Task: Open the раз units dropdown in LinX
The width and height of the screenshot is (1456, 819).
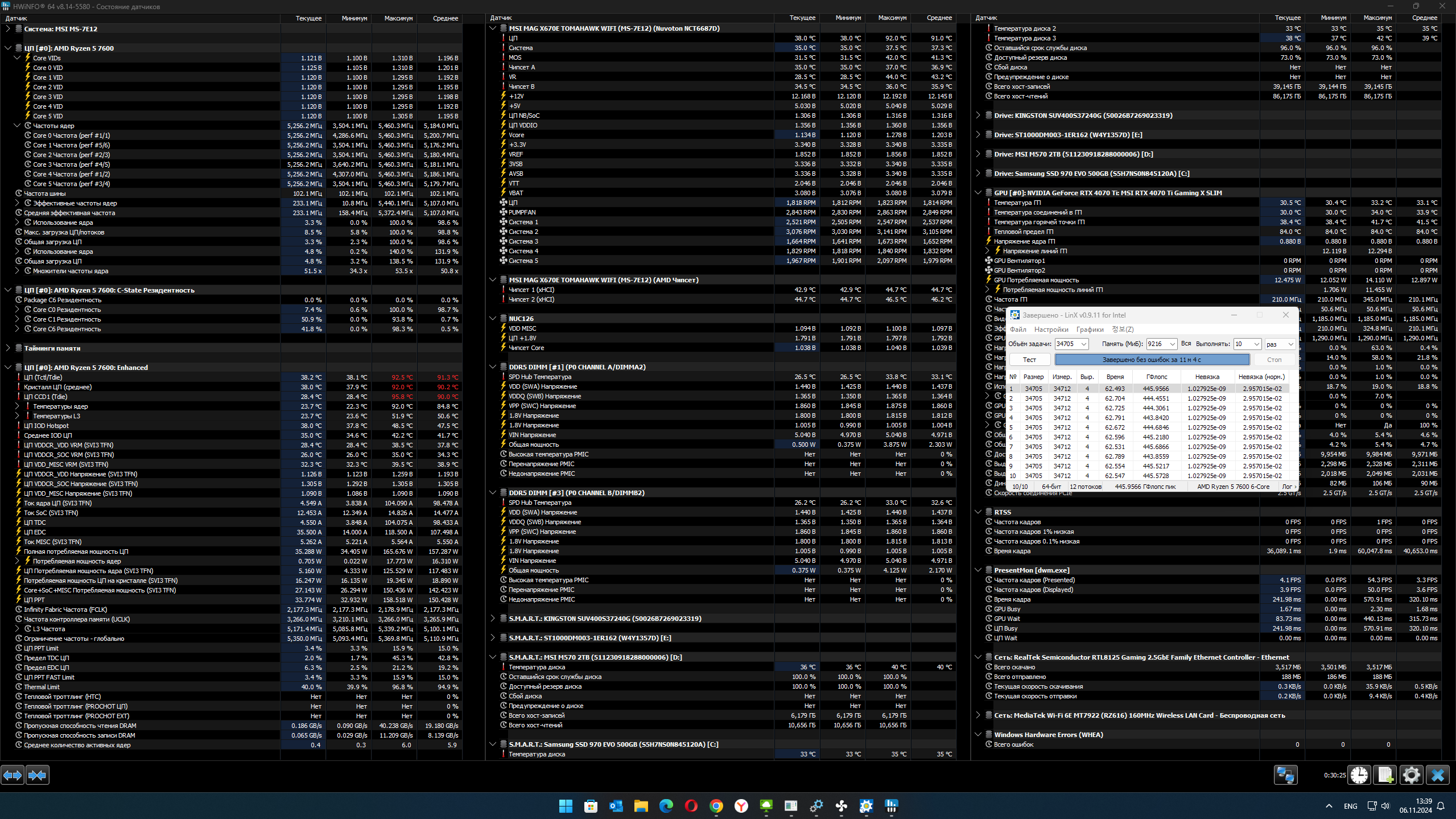Action: coord(1290,344)
